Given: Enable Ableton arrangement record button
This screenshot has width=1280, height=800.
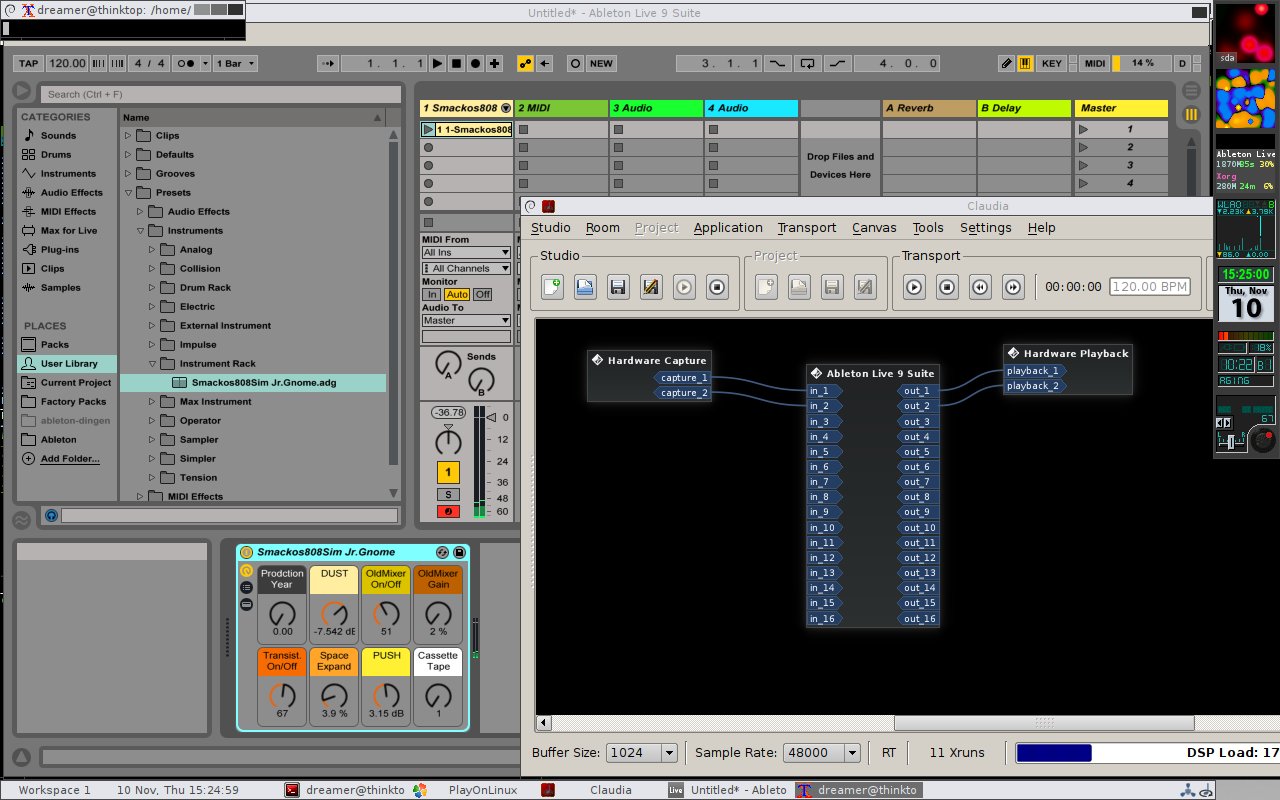Looking at the screenshot, I should pos(475,63).
